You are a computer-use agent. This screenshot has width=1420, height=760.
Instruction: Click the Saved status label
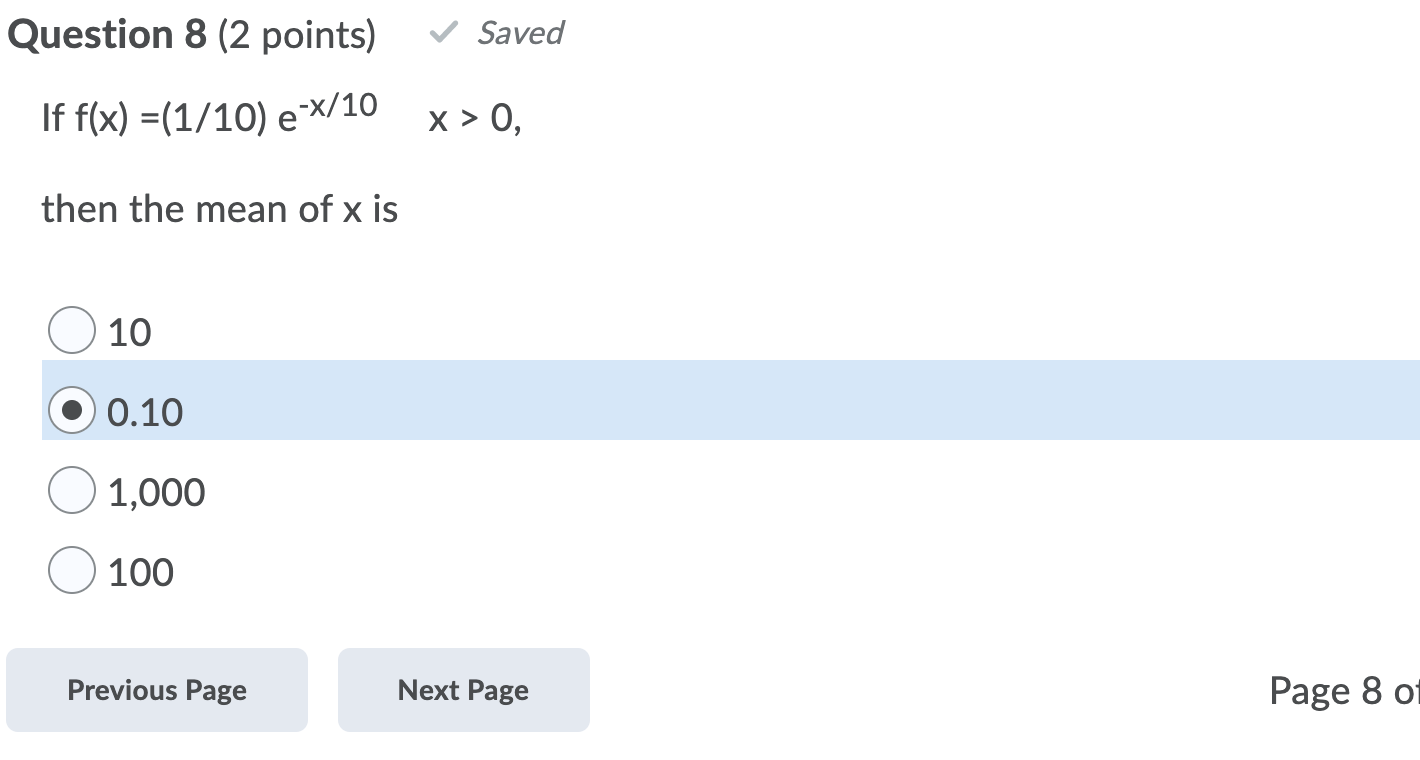tap(521, 33)
